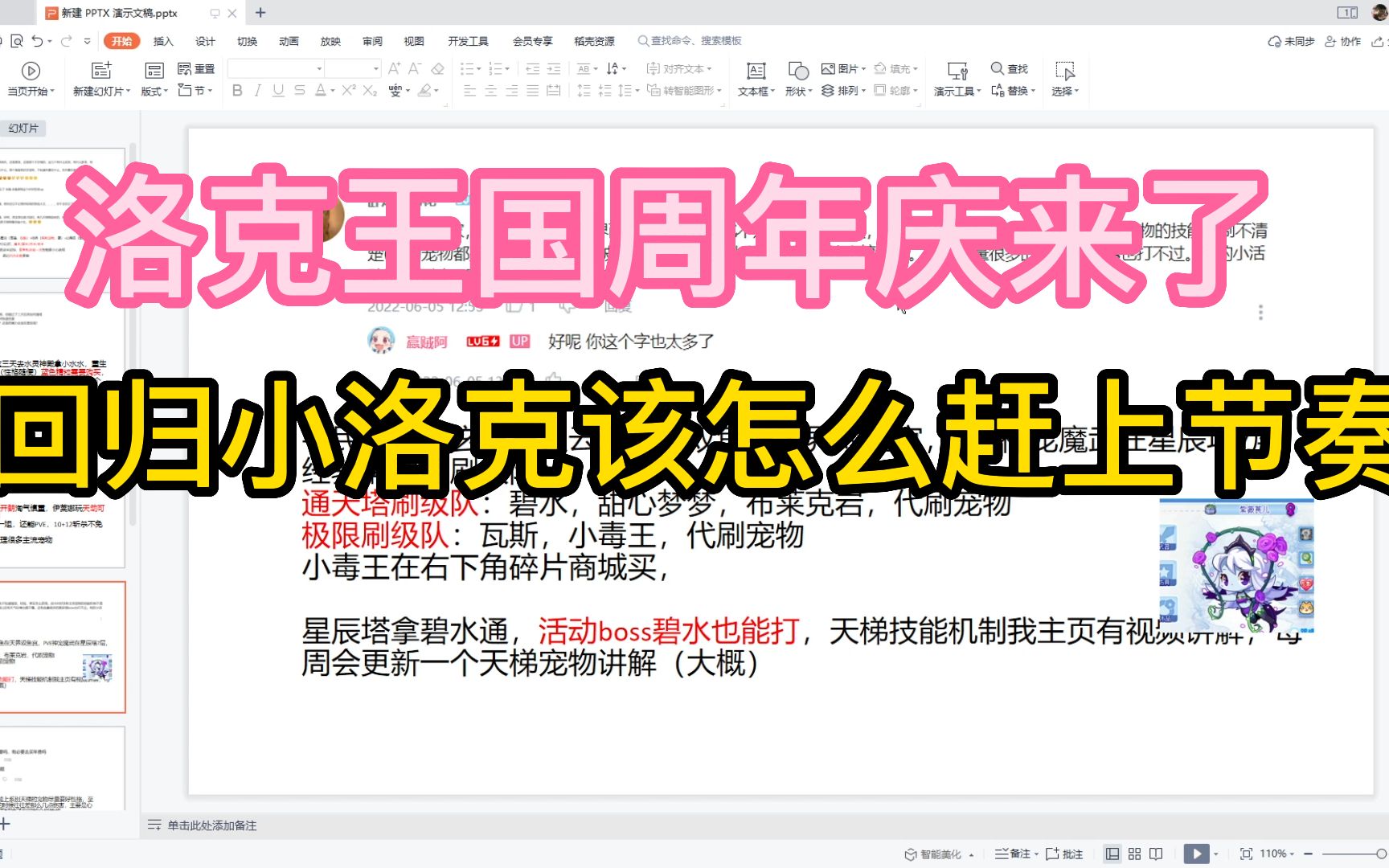Click the 重置 reset layout button
The image size is (1389, 868).
pyautogui.click(x=196, y=69)
